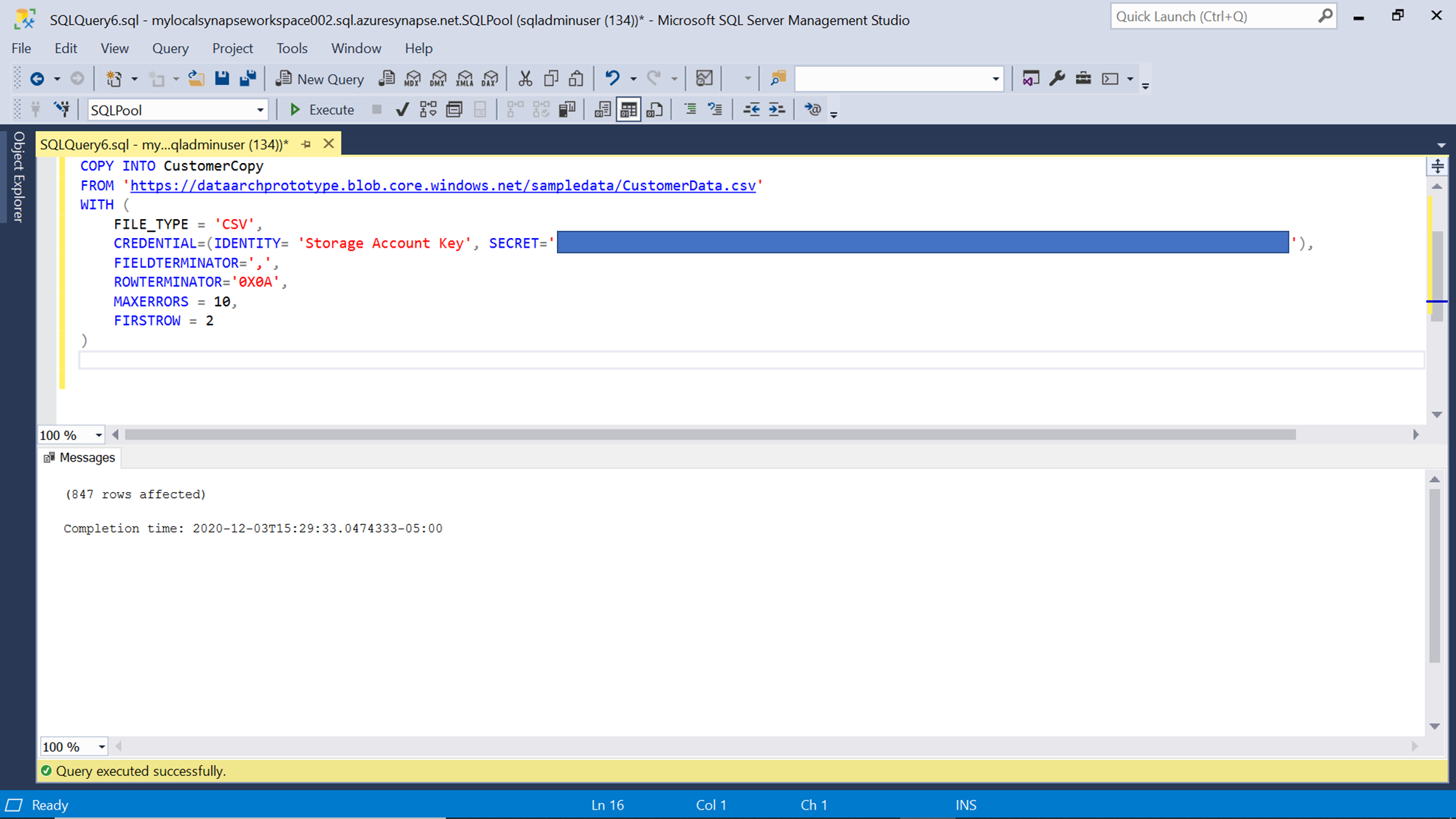Toggle Results to Text option

pyautogui.click(x=602, y=110)
